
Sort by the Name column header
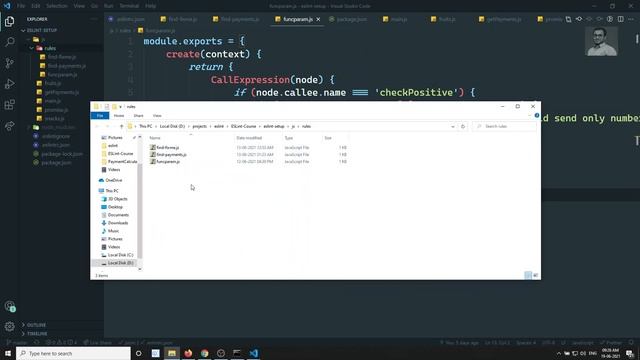click(155, 138)
